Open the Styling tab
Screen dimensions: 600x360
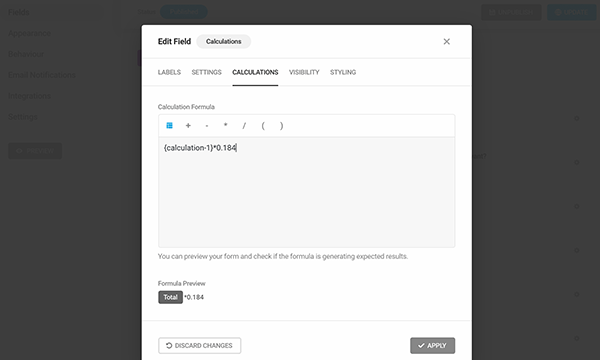coord(343,72)
